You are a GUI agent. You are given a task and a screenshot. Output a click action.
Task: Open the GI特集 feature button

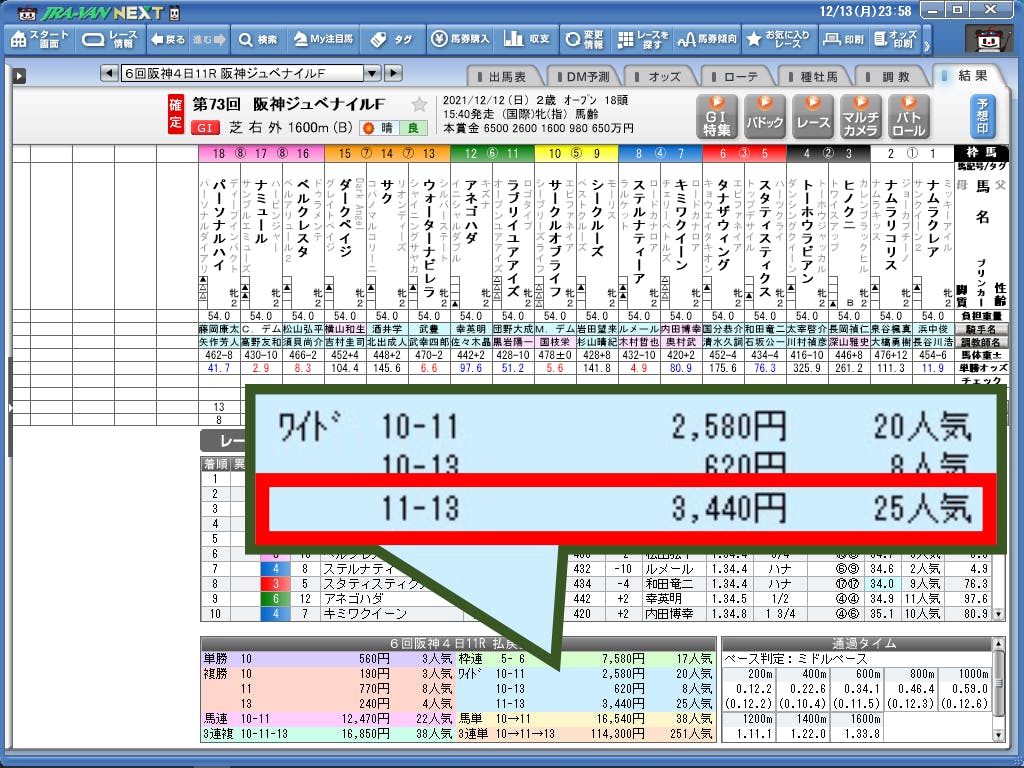coord(717,116)
